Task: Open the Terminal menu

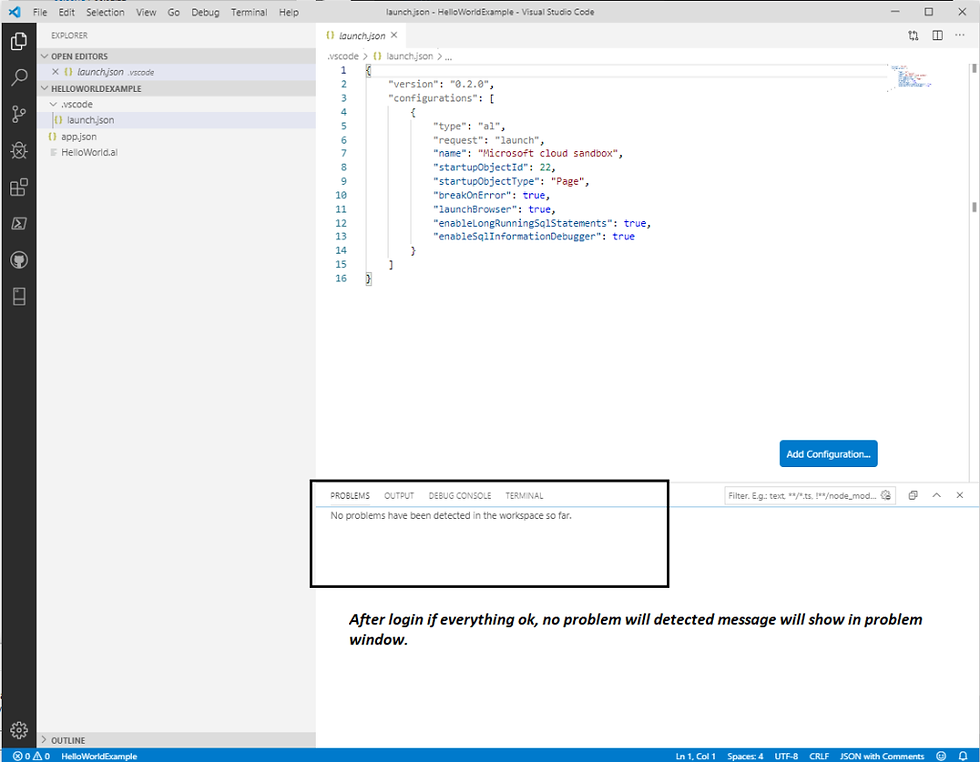Action: [249, 12]
